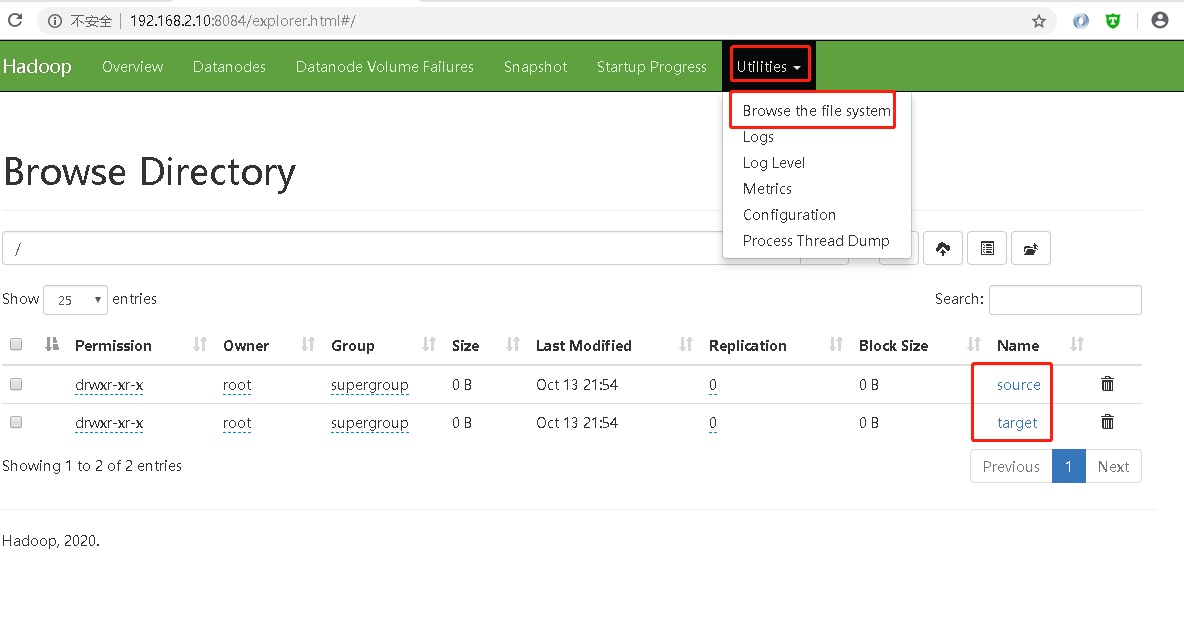Select Browse the file system menu item
This screenshot has height=628, width=1184.
[x=816, y=111]
